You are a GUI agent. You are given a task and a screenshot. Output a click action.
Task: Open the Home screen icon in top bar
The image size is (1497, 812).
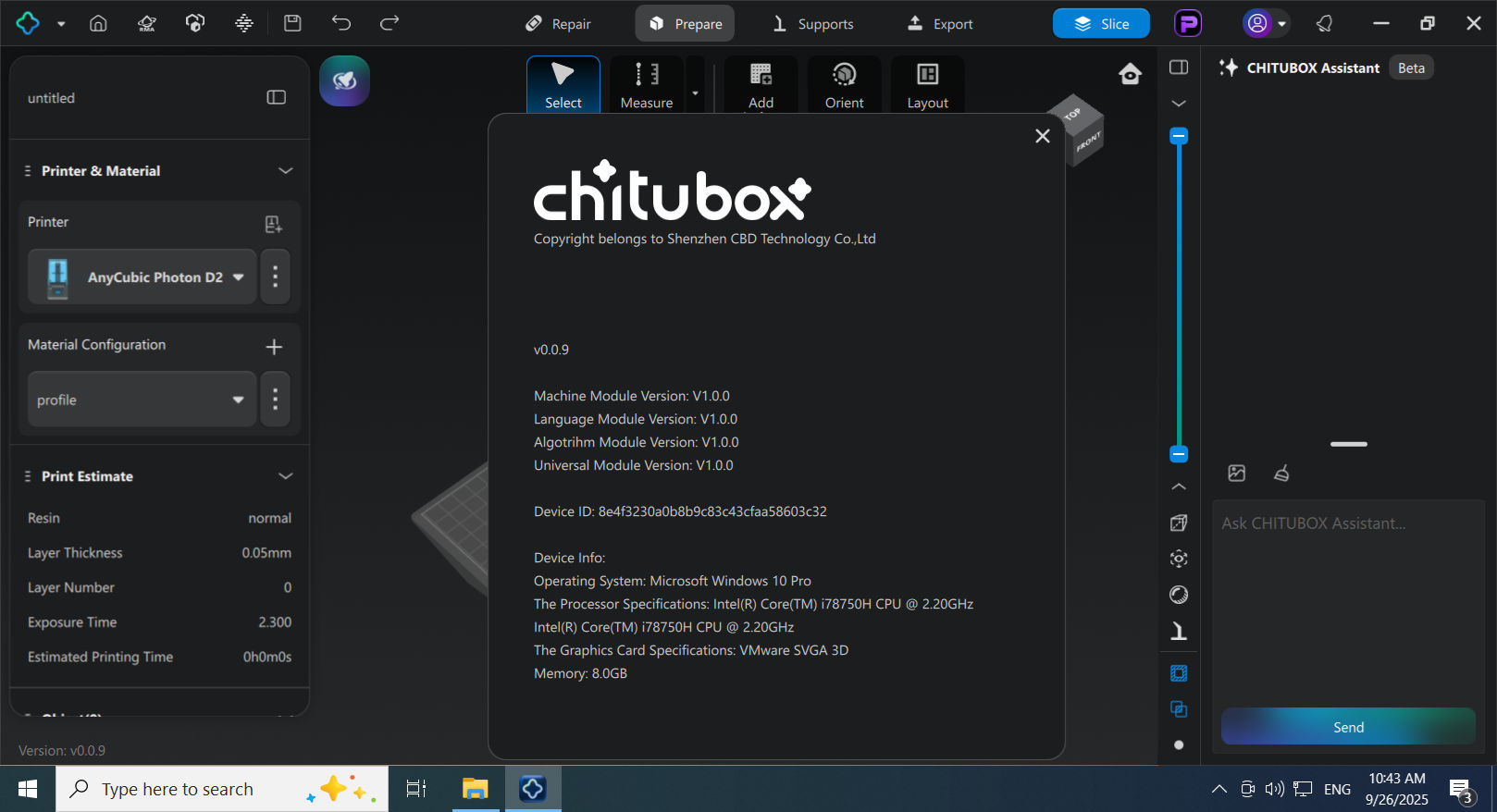(x=98, y=23)
